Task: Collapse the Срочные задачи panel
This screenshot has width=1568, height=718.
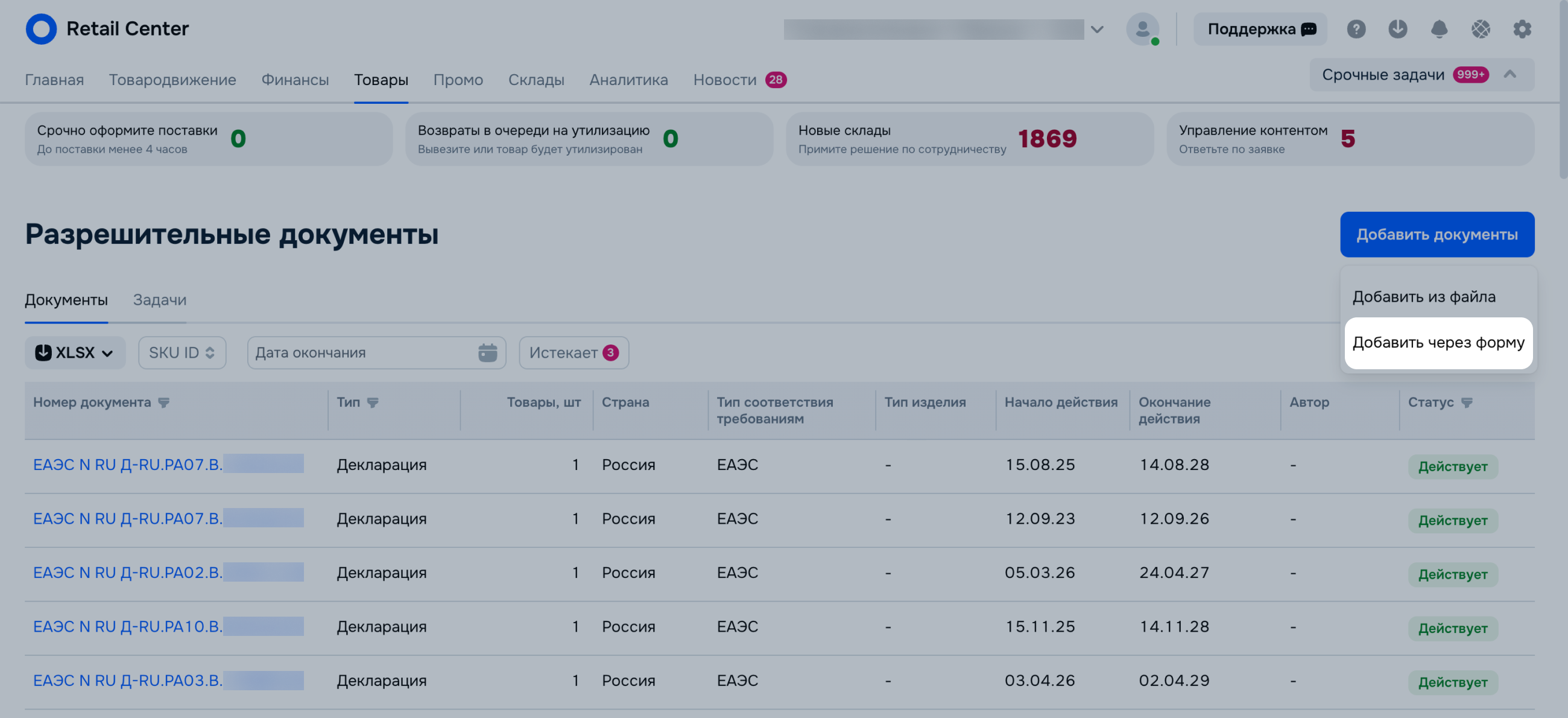Action: 1509,75
